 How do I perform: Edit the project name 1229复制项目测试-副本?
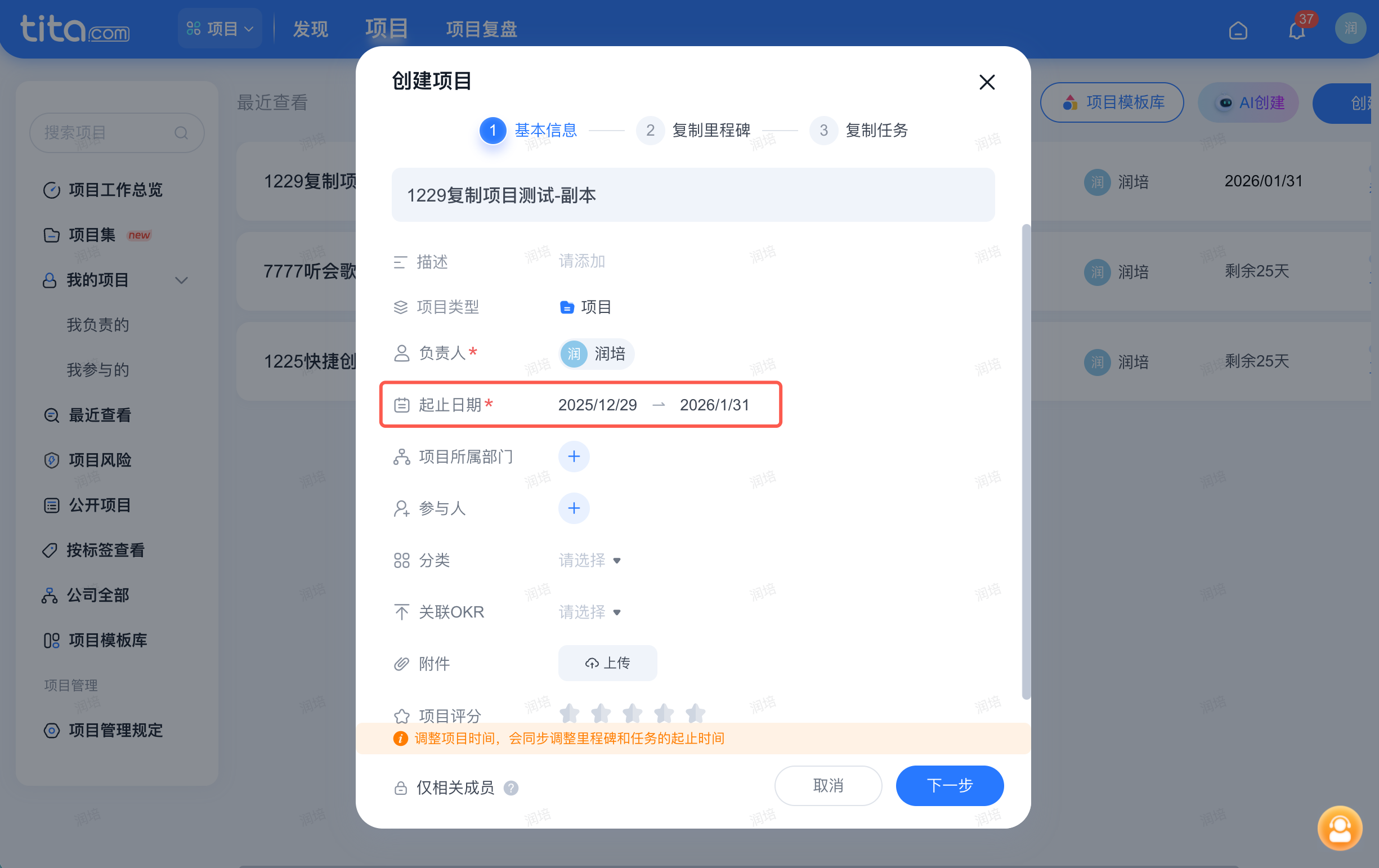693,195
